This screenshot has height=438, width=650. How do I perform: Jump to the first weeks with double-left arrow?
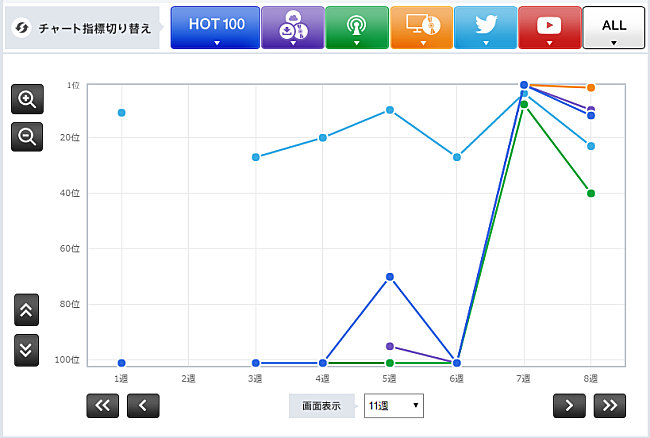pos(103,405)
